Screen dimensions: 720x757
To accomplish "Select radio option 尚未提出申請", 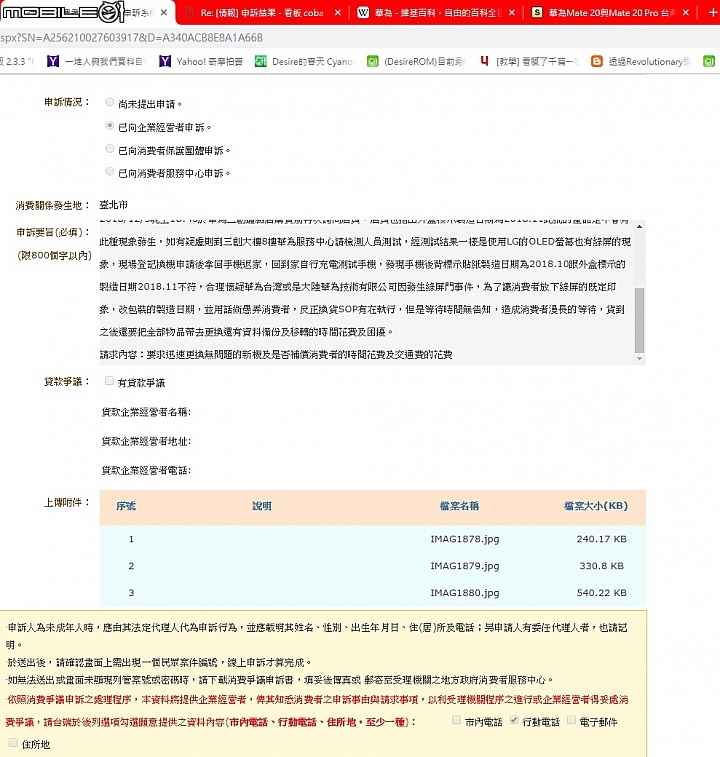I will pos(110,102).
